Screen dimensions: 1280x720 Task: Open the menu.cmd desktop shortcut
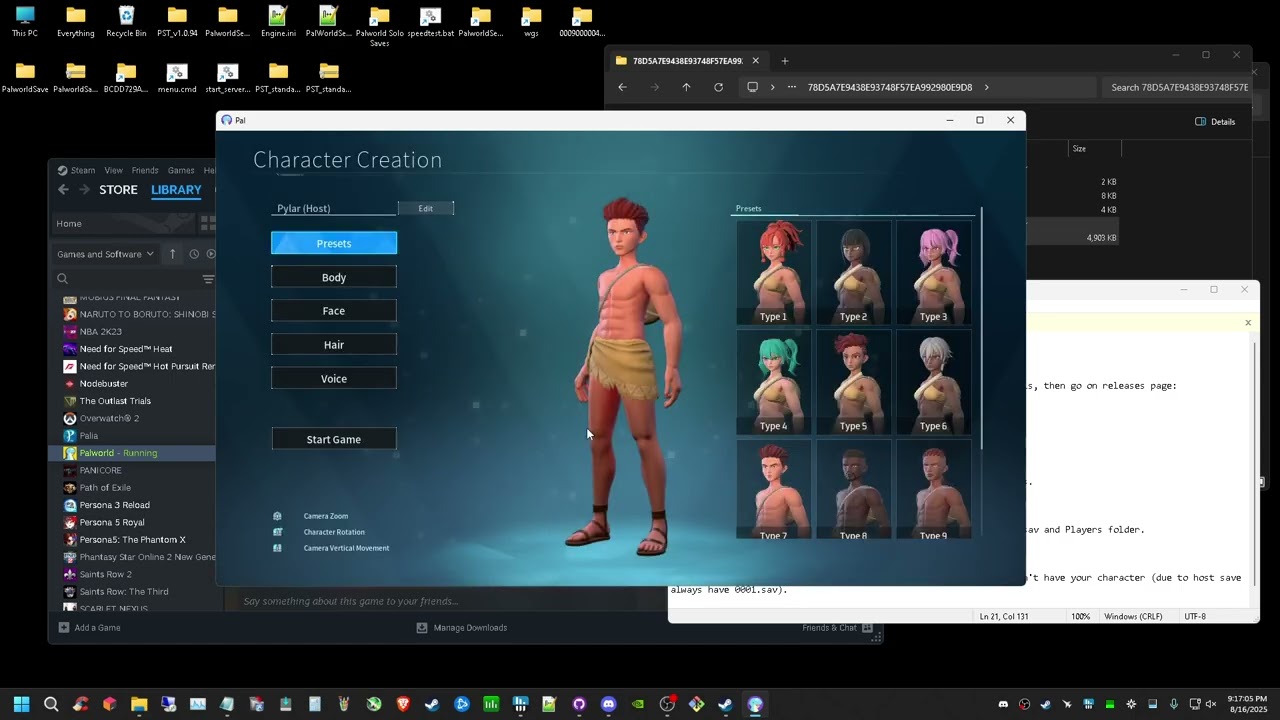(x=177, y=78)
